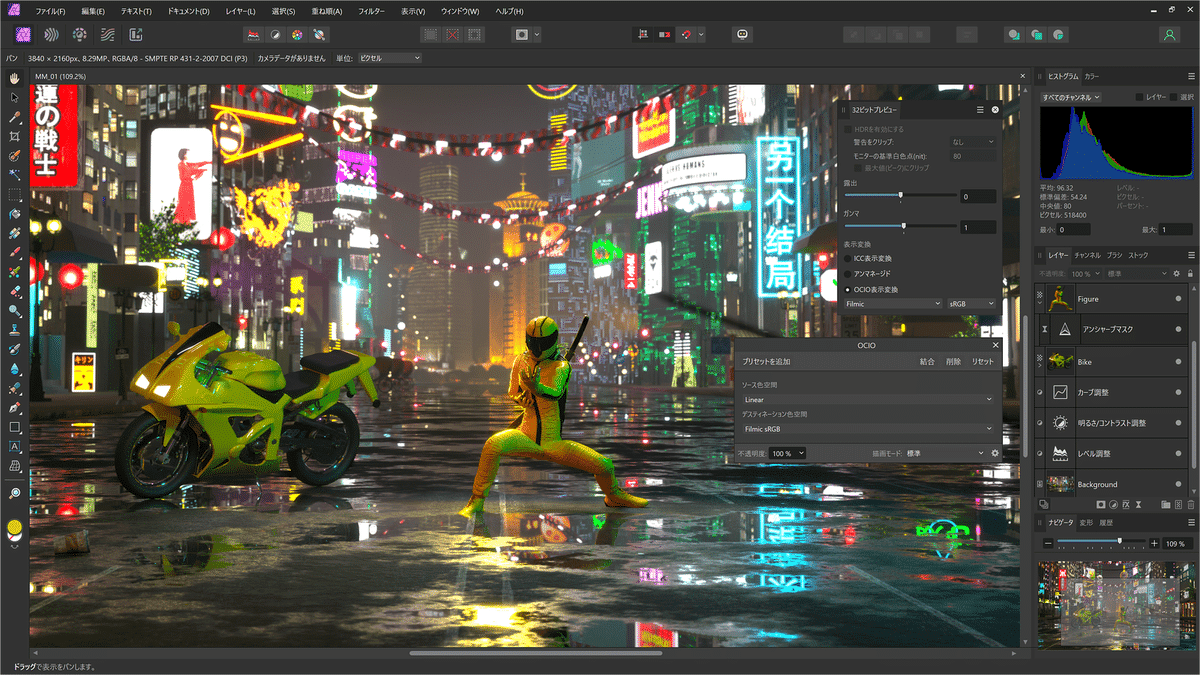This screenshot has height=675, width=1200.
Task: Expand the すべてのチャンネル histogram dropdown
Action: point(1071,97)
